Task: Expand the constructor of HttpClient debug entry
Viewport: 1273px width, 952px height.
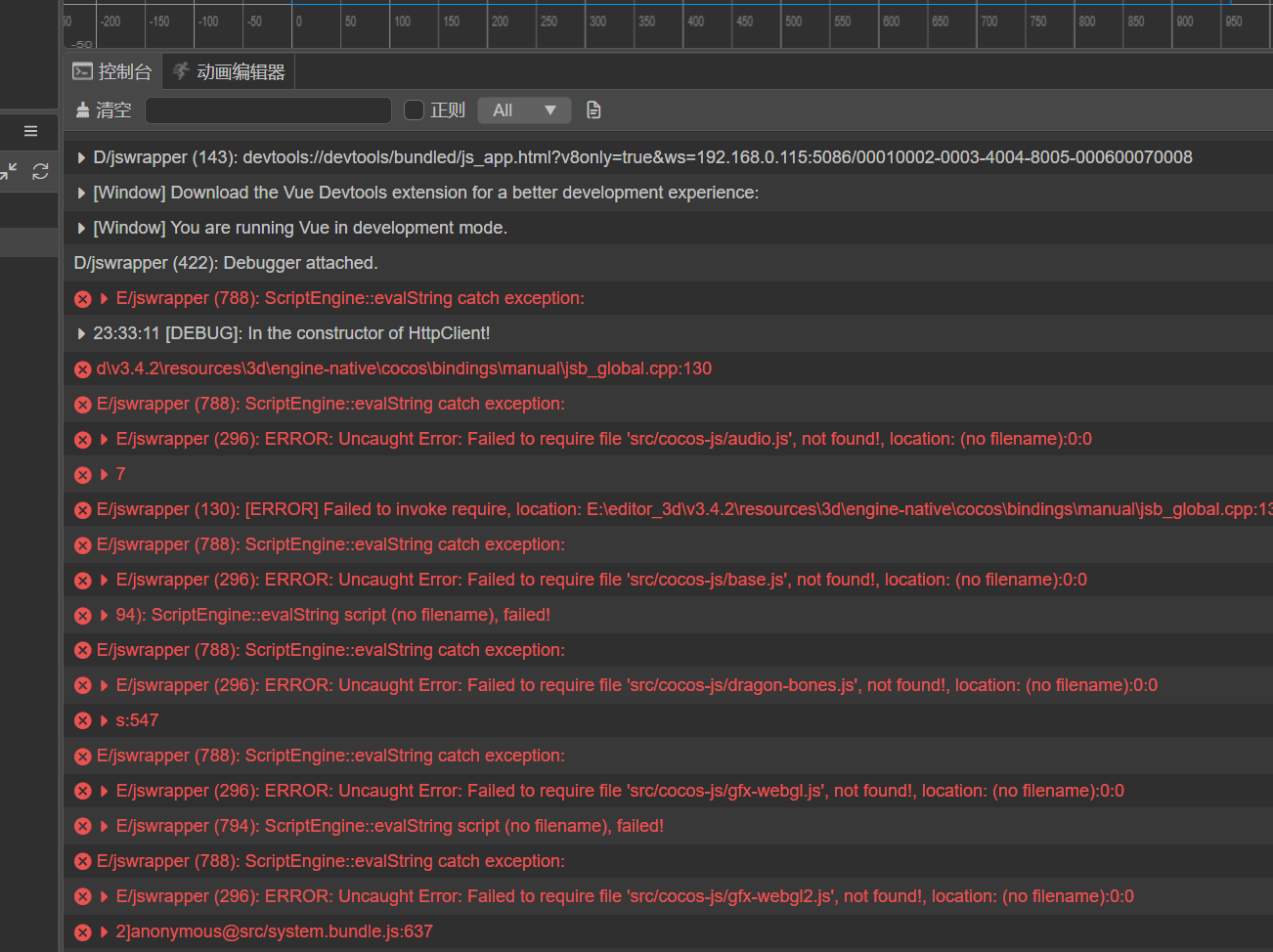Action: (x=82, y=333)
